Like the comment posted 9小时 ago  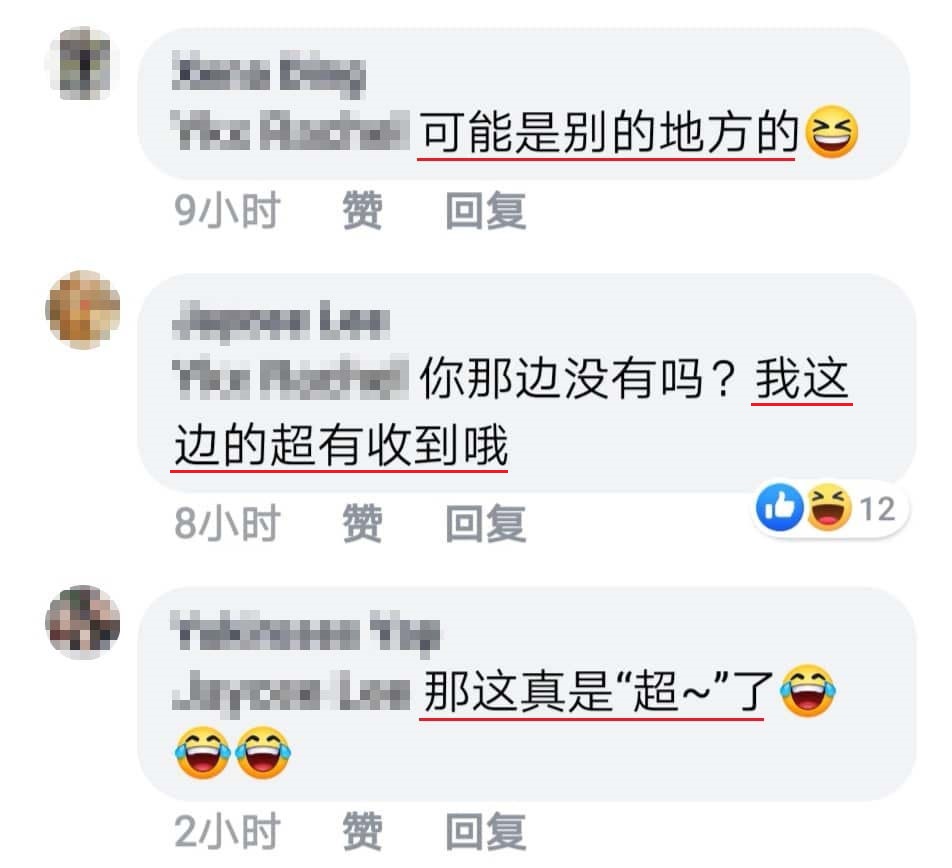click(362, 210)
